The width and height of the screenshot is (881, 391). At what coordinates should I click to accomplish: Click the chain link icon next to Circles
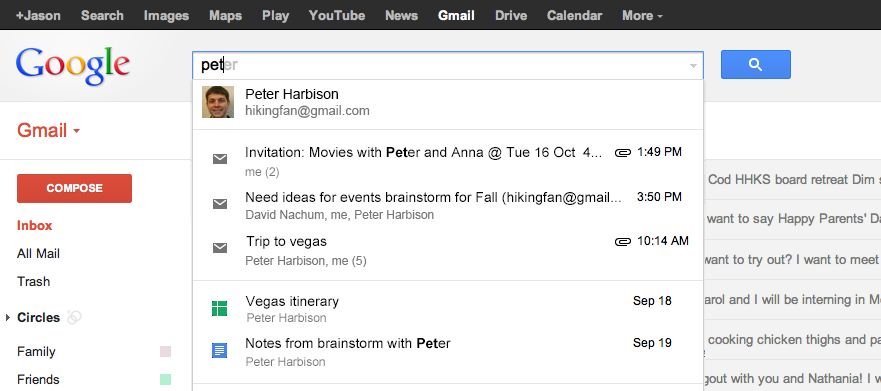74,317
